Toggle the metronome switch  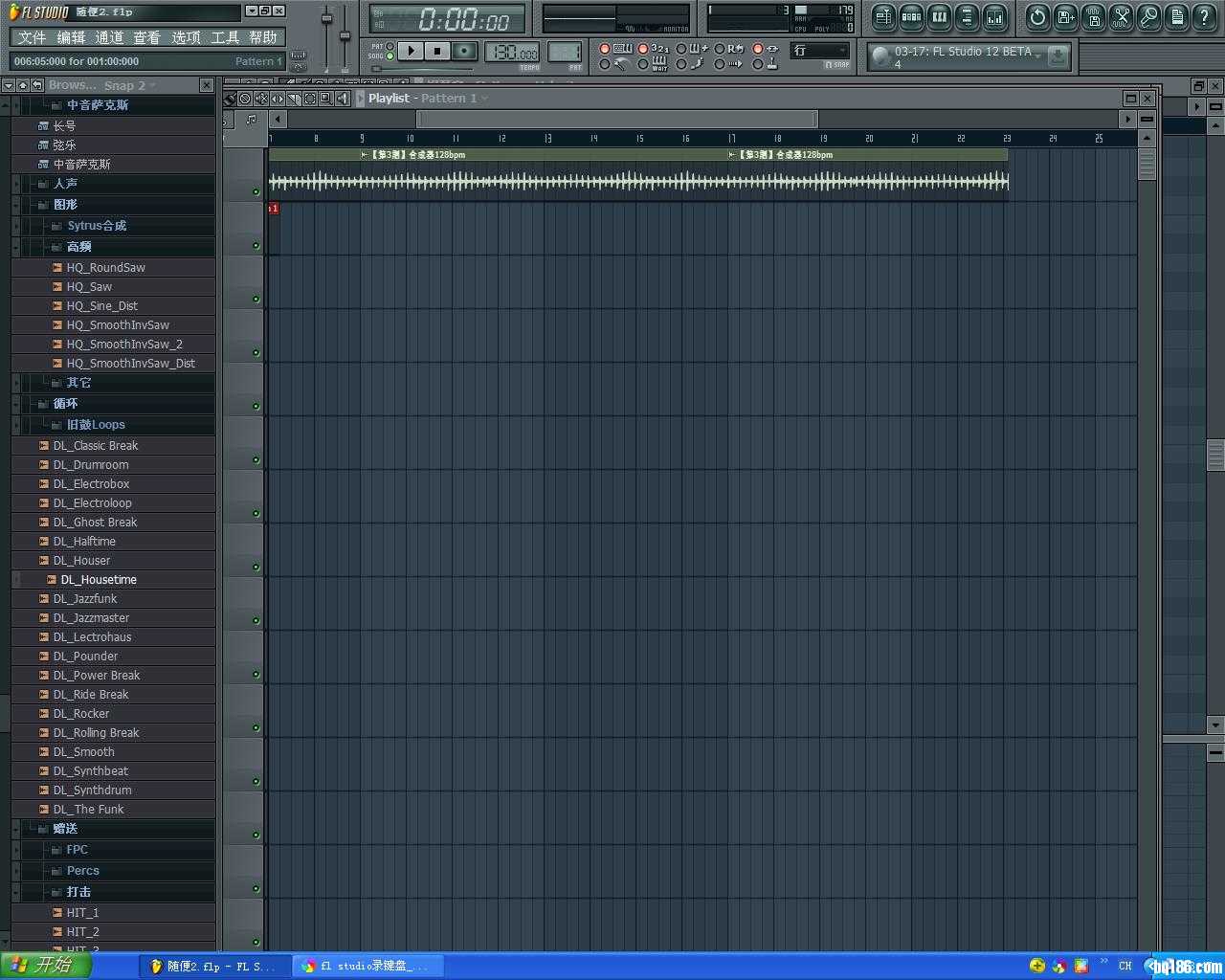coord(605,64)
